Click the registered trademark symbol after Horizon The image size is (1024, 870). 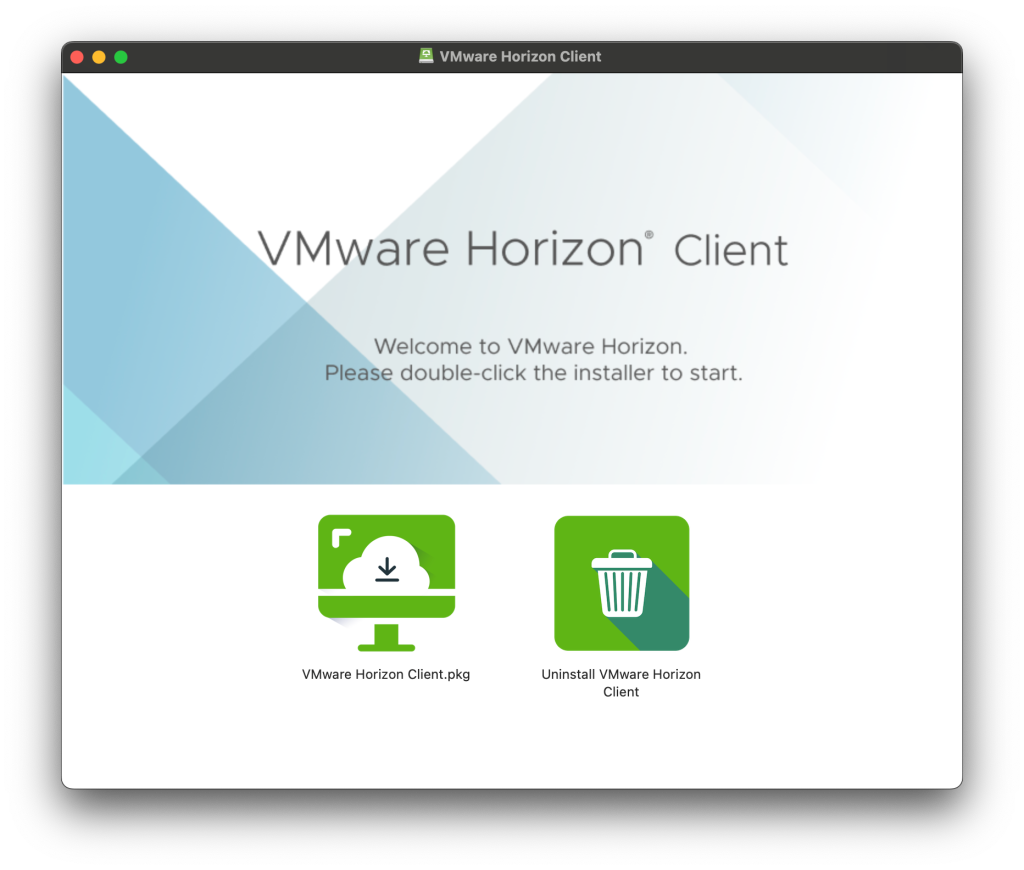pyautogui.click(x=649, y=235)
